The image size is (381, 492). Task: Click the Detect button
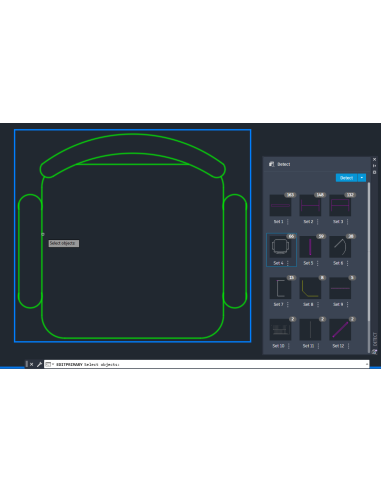tap(346, 178)
